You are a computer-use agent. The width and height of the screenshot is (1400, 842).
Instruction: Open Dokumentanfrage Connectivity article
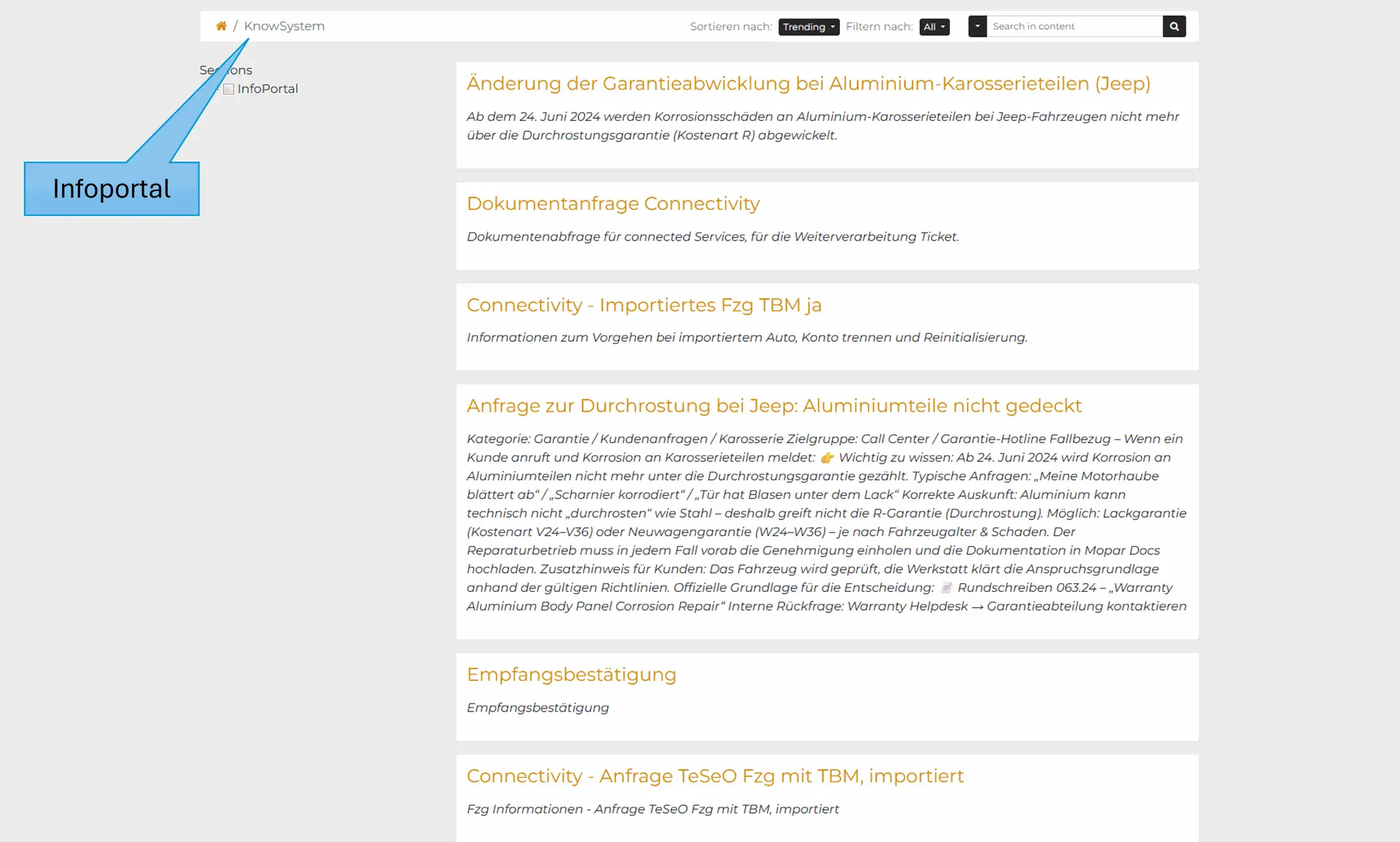(x=612, y=203)
